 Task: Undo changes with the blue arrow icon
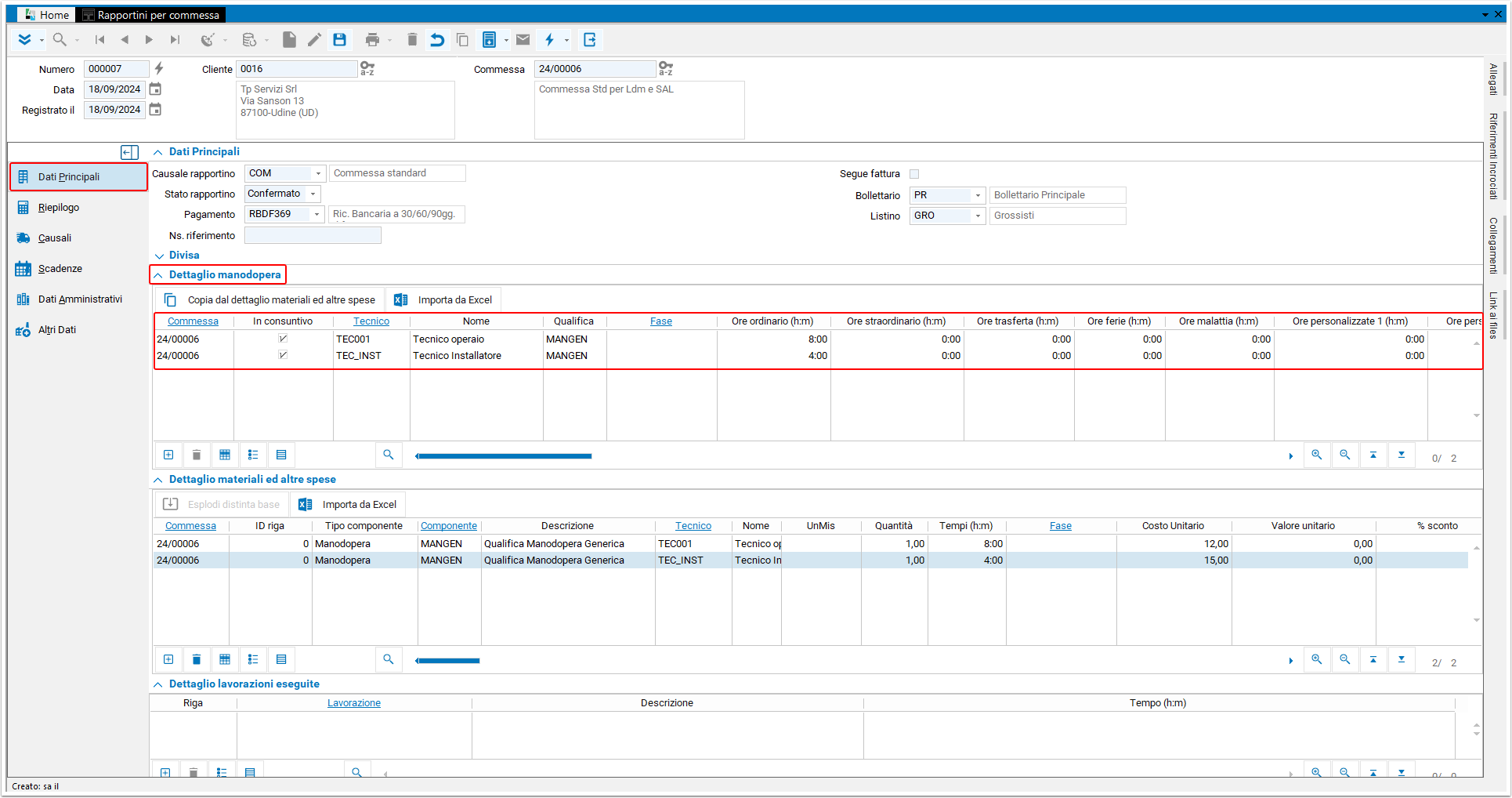pyautogui.click(x=437, y=39)
